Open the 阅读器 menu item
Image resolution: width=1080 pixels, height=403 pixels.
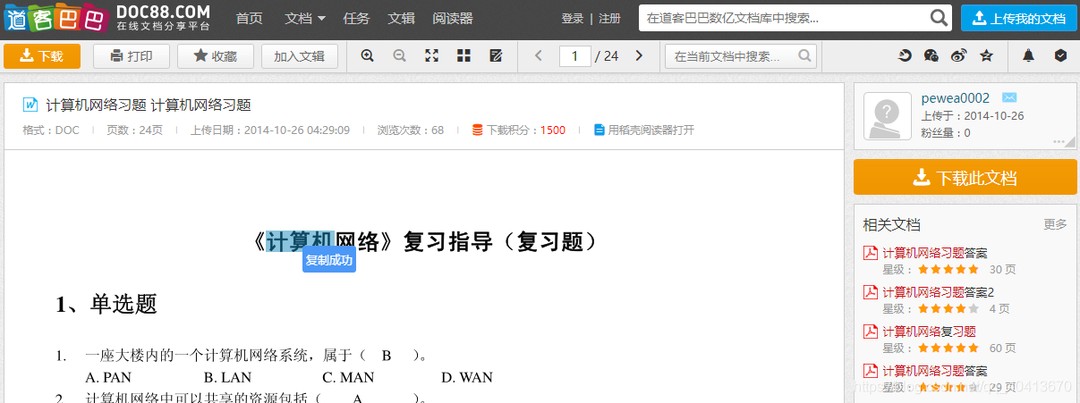pos(453,18)
